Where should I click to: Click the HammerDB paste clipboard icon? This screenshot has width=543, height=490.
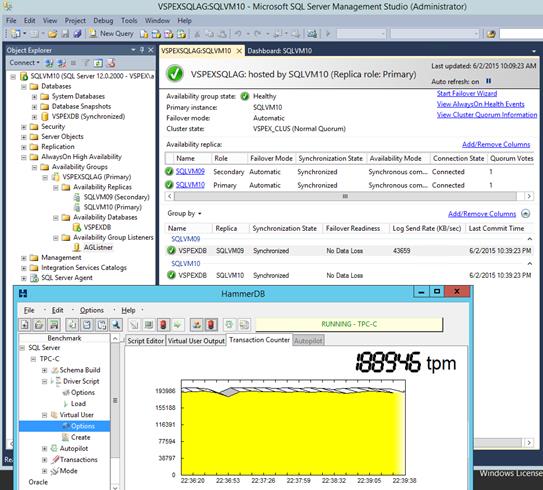click(101, 325)
